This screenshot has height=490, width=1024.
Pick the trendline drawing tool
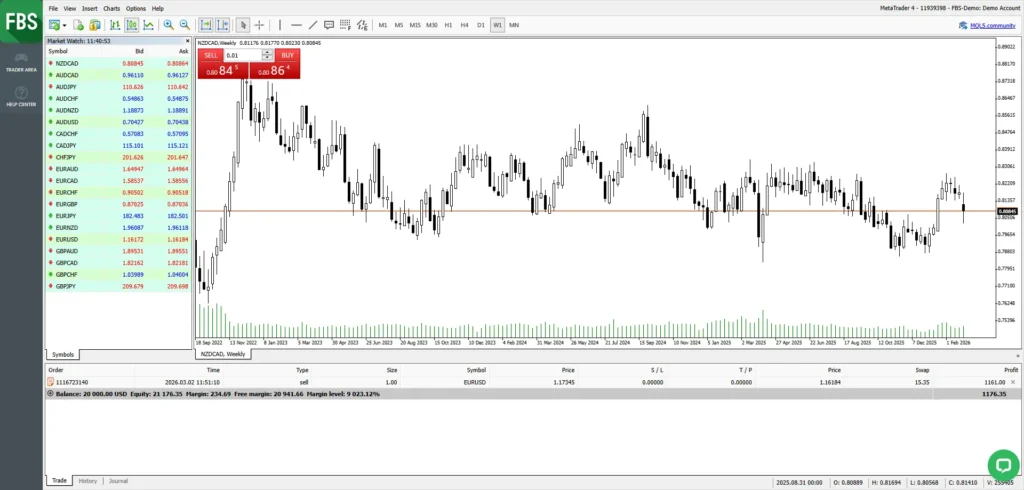[x=313, y=25]
